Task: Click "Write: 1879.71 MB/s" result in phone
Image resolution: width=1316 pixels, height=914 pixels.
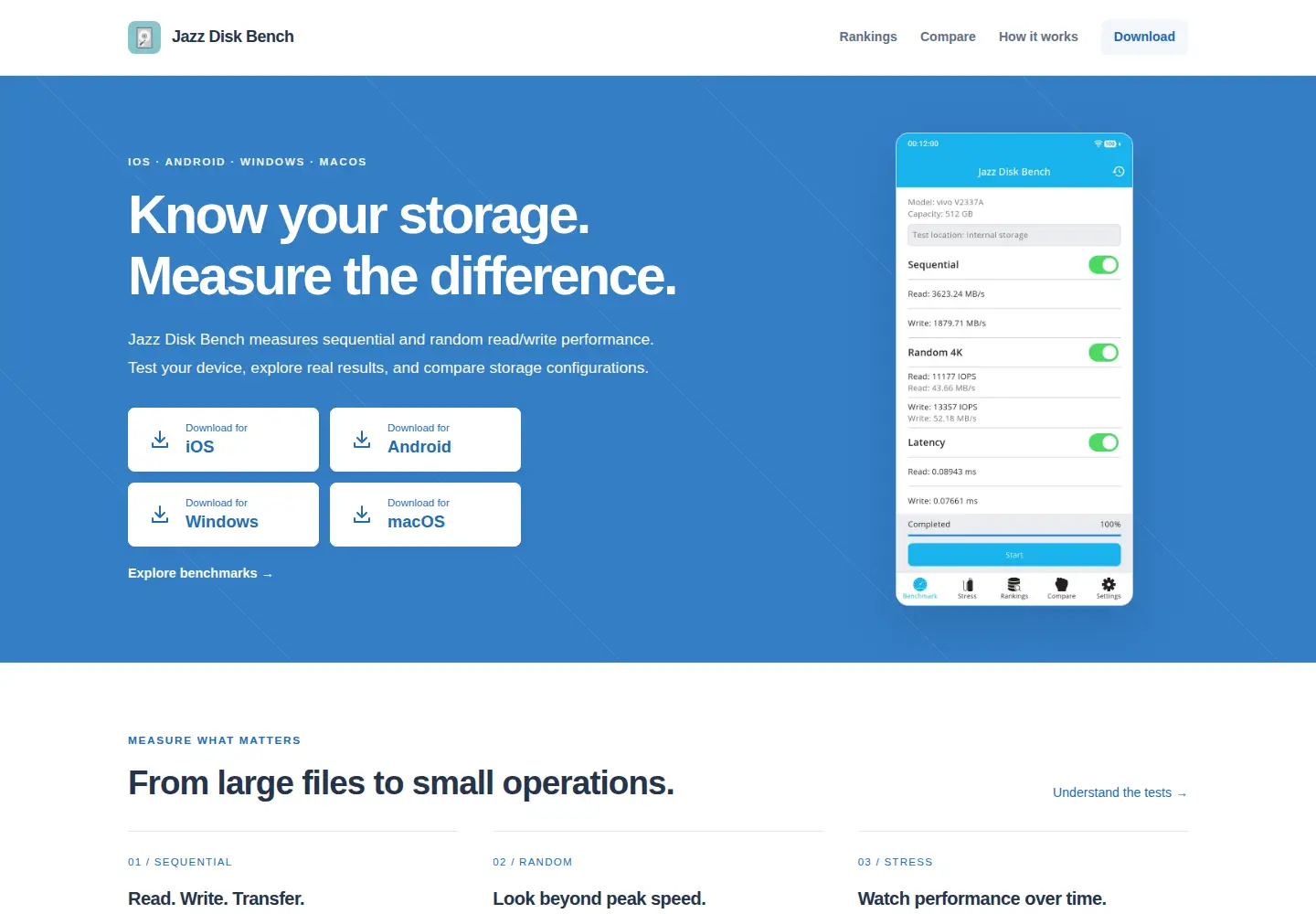Action: (947, 324)
